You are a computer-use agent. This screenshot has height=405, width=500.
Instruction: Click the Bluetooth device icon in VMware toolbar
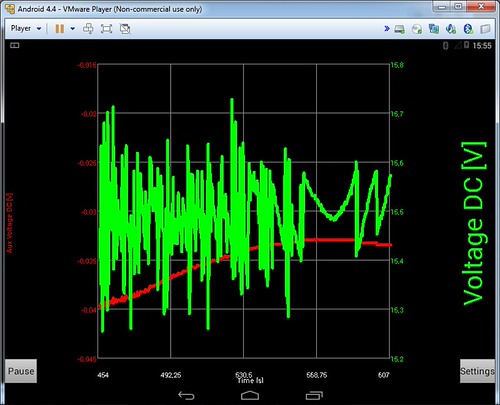468,29
